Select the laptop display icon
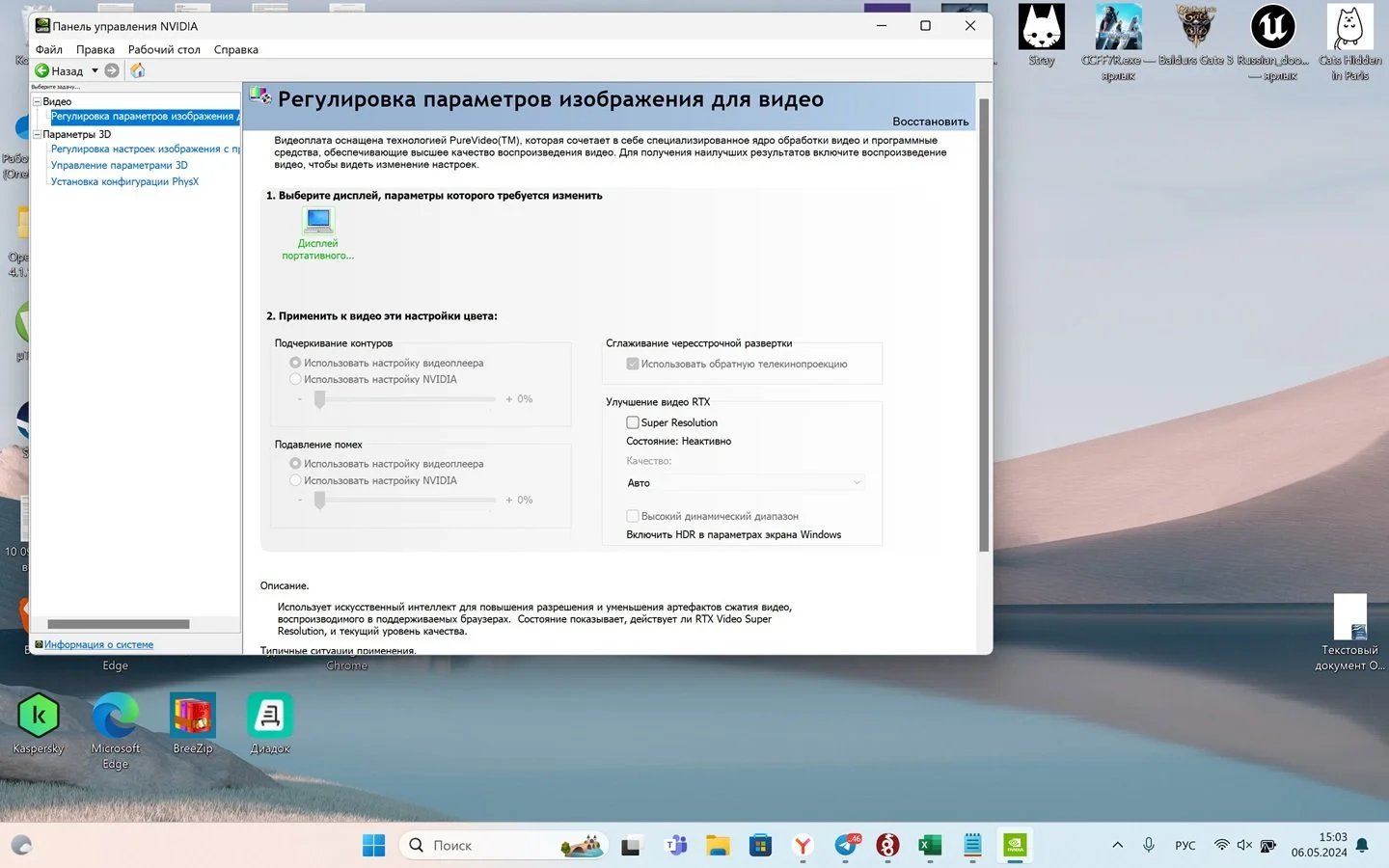Image resolution: width=1389 pixels, height=868 pixels. (318, 220)
